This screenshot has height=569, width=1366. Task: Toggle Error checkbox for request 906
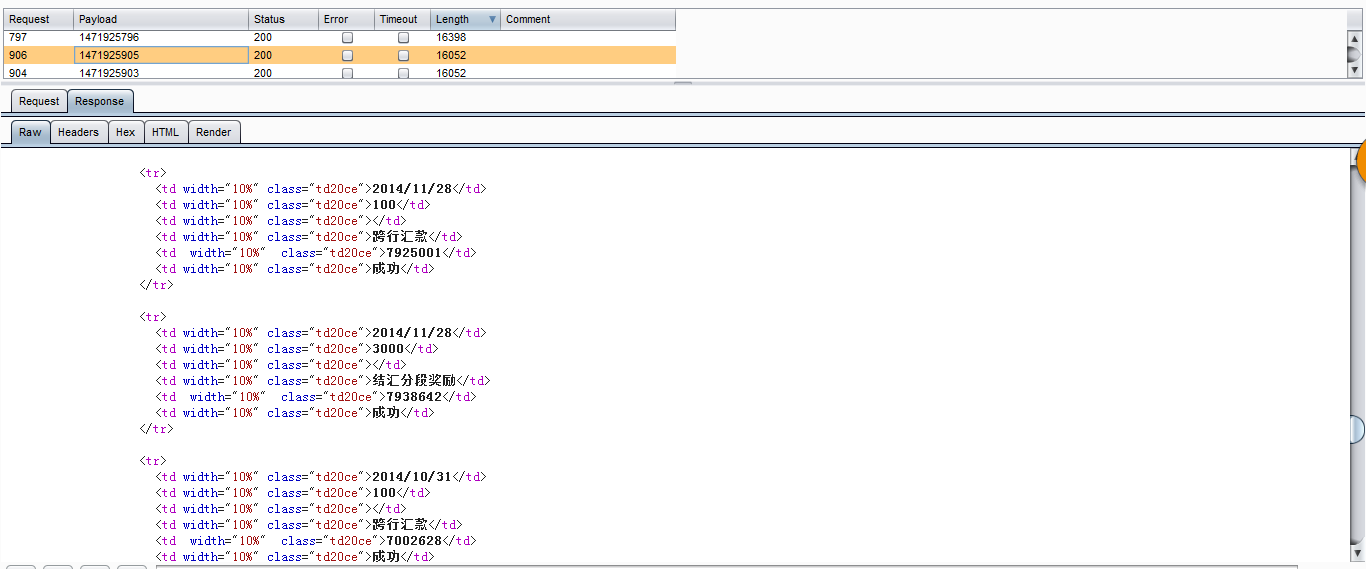point(347,55)
